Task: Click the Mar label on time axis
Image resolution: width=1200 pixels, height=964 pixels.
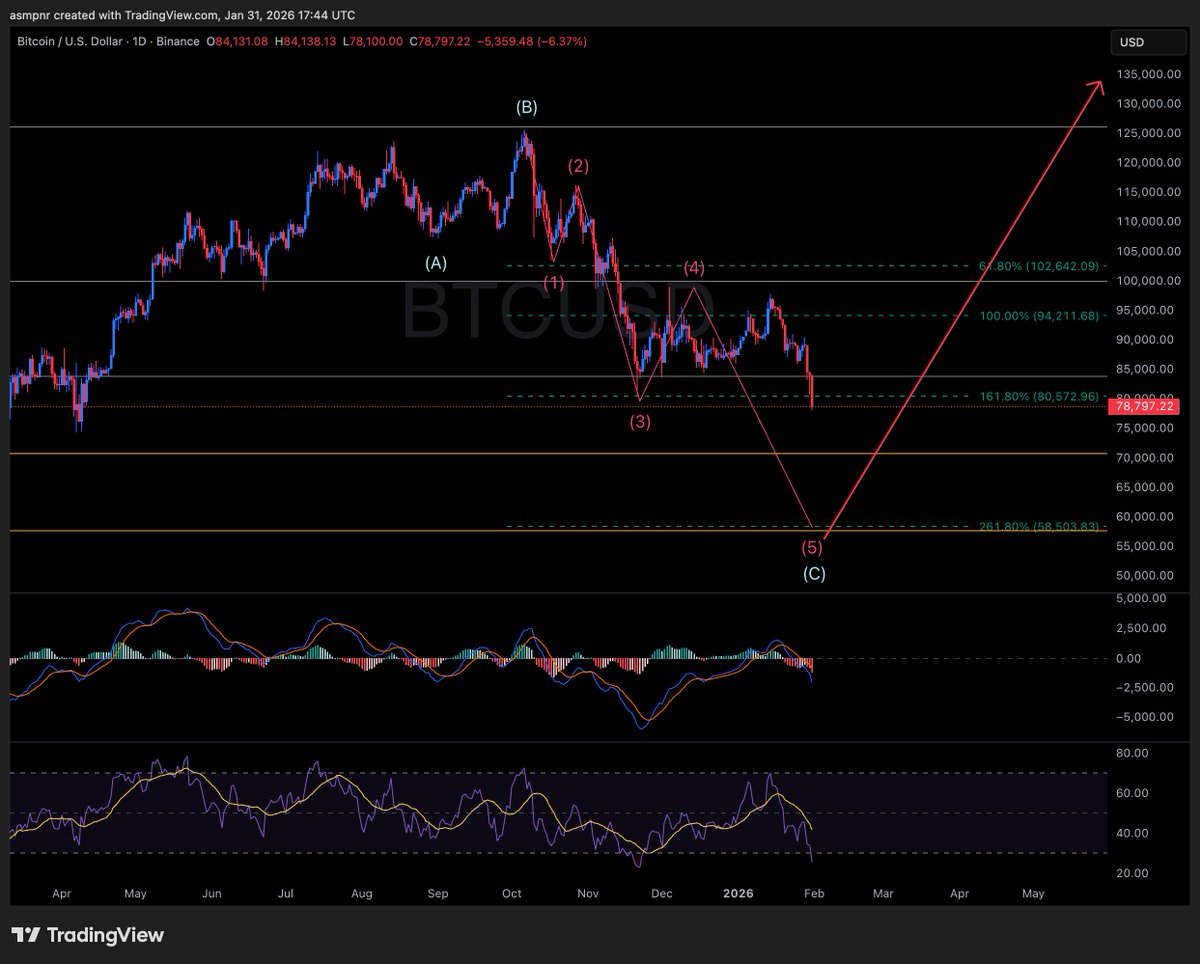Action: tap(883, 893)
